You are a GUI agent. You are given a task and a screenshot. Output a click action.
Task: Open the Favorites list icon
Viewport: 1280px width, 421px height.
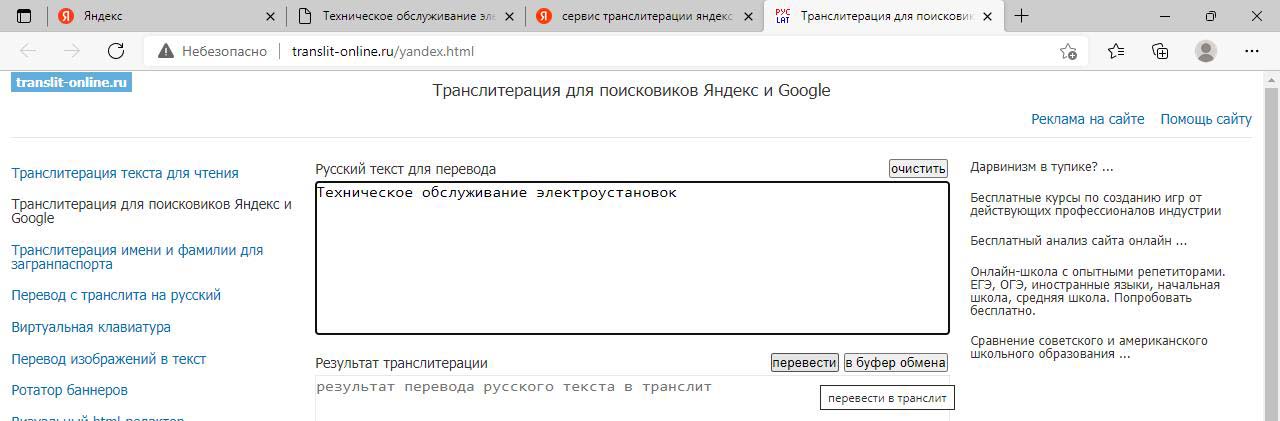[1116, 51]
